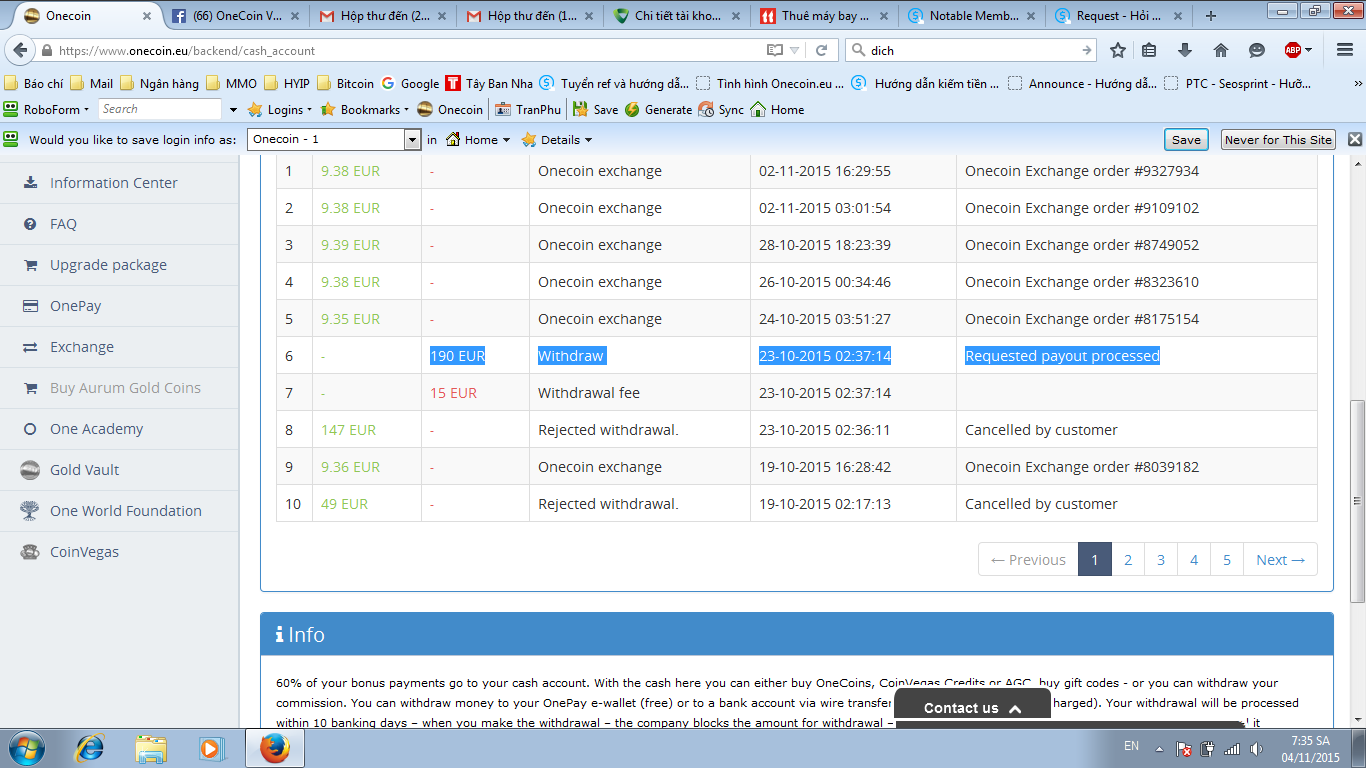Click the One Academy circle icon
This screenshot has height=768, width=1366.
tap(30, 429)
